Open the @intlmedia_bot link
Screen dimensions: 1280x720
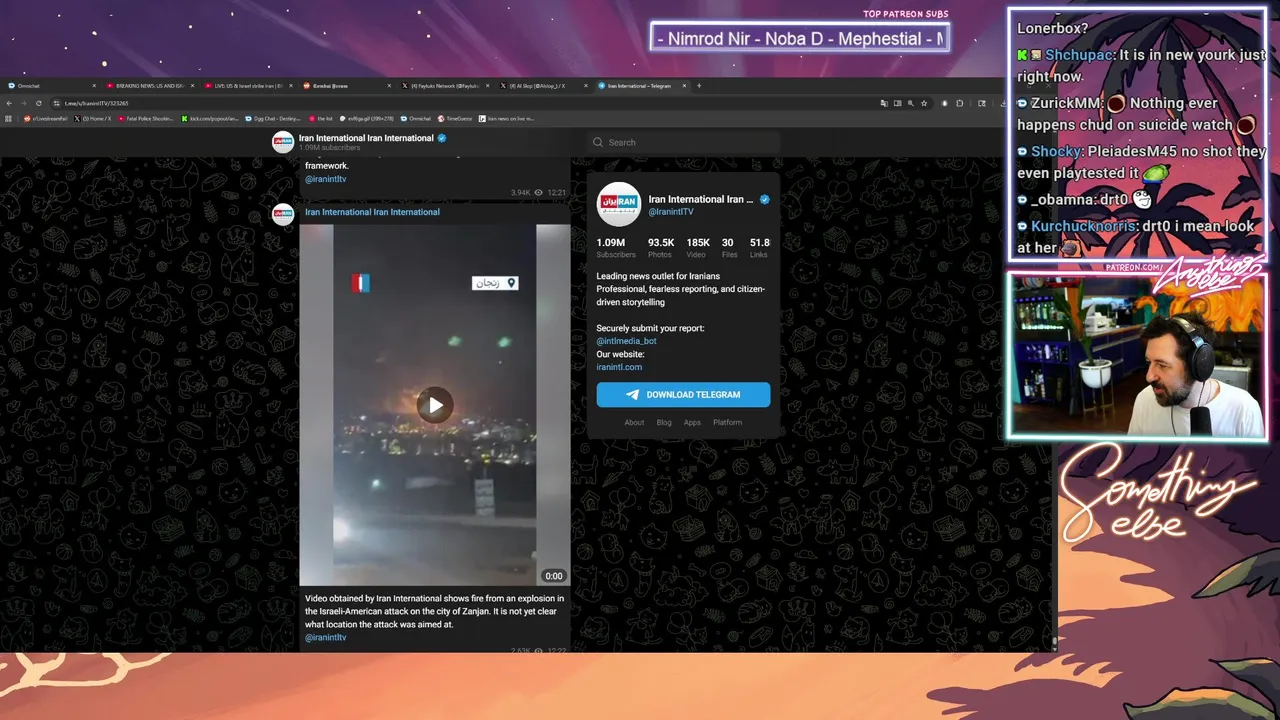[x=626, y=341]
